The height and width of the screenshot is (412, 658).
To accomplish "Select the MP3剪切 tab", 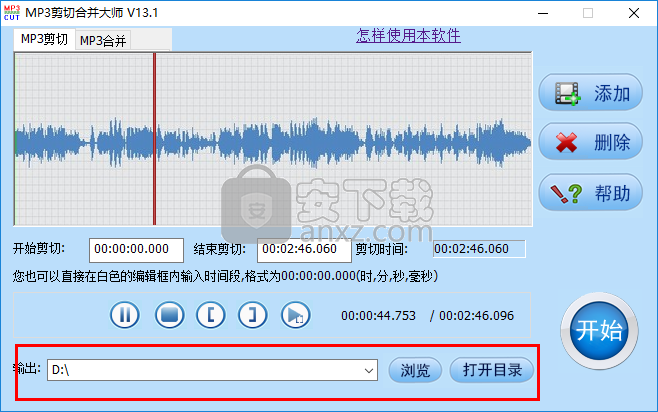I will click(44, 39).
